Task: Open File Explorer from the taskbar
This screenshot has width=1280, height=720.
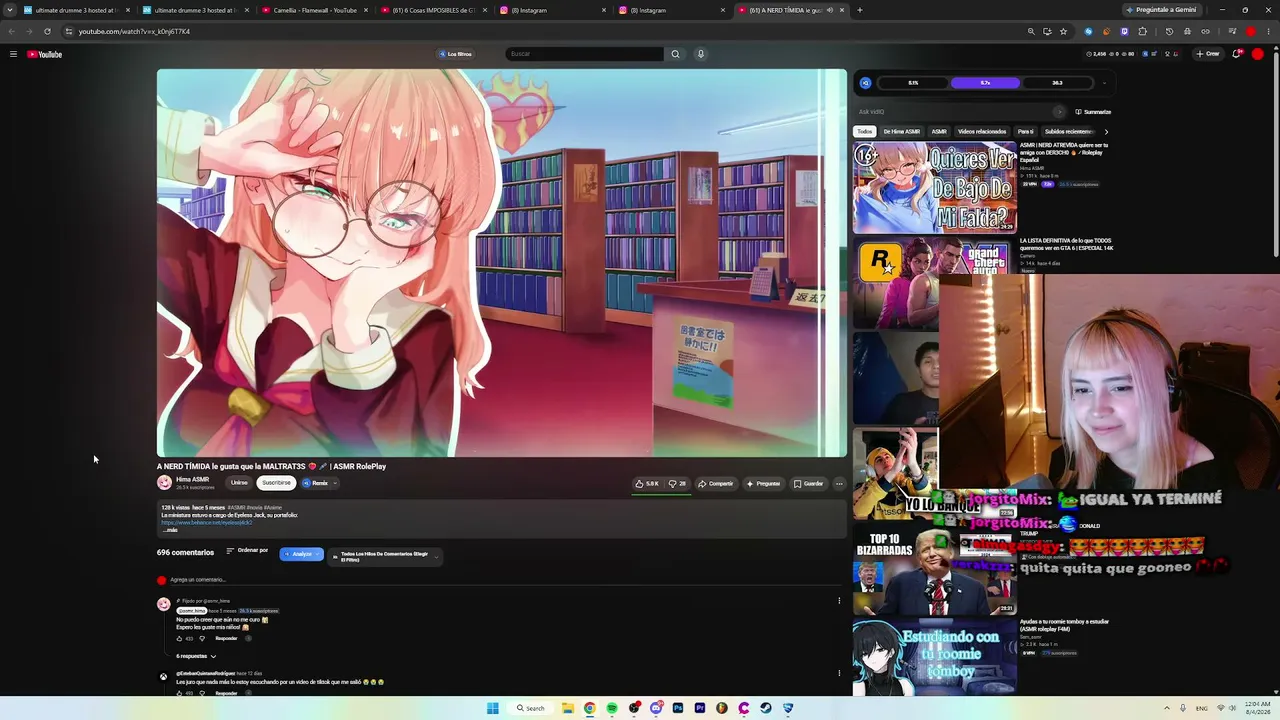Action: click(567, 708)
